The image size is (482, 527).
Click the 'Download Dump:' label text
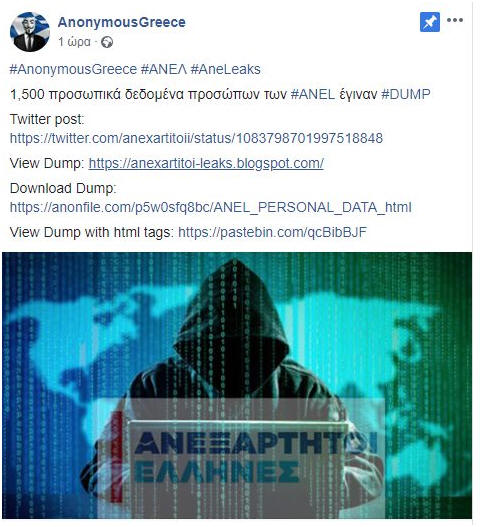(x=63, y=188)
